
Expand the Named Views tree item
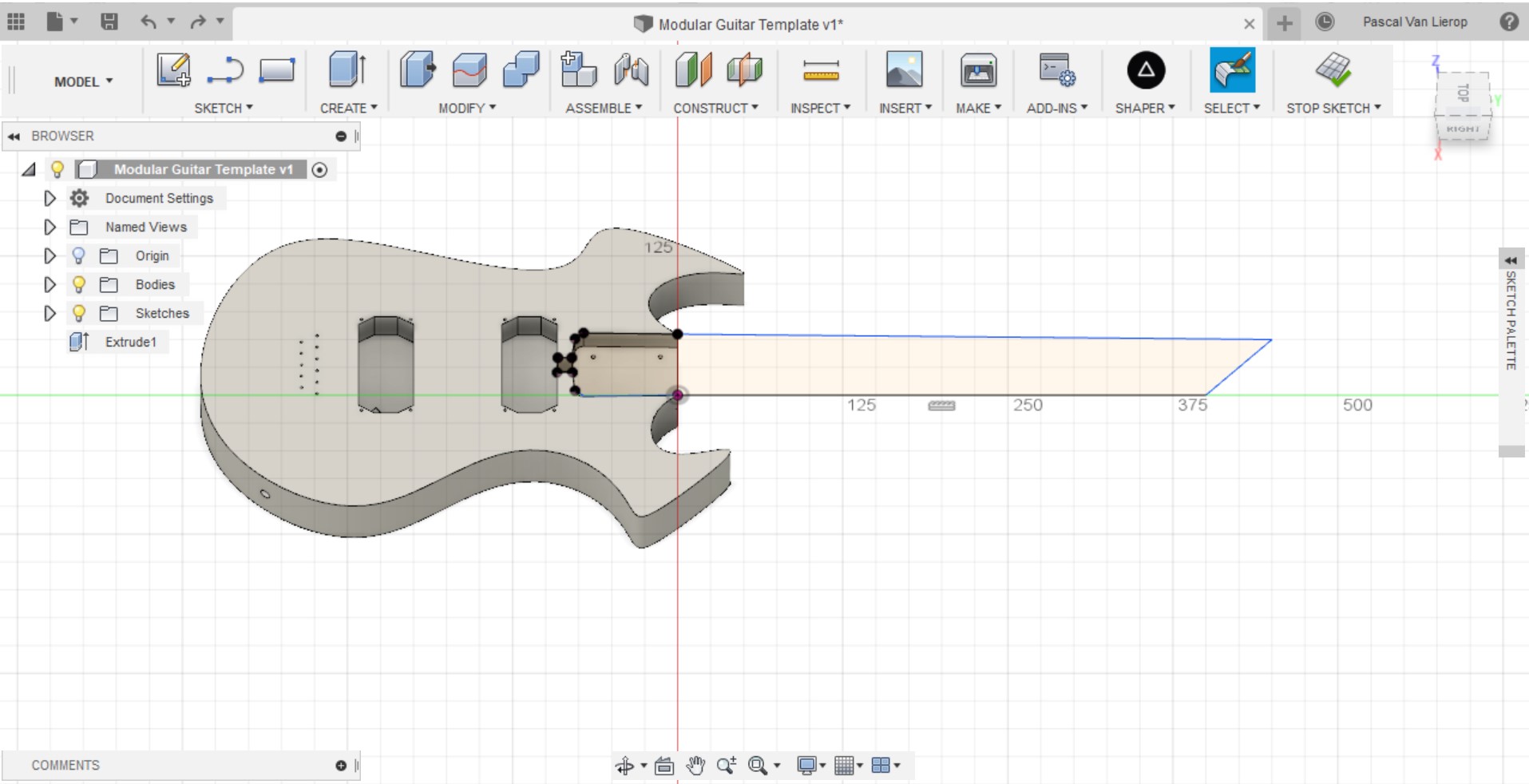50,227
